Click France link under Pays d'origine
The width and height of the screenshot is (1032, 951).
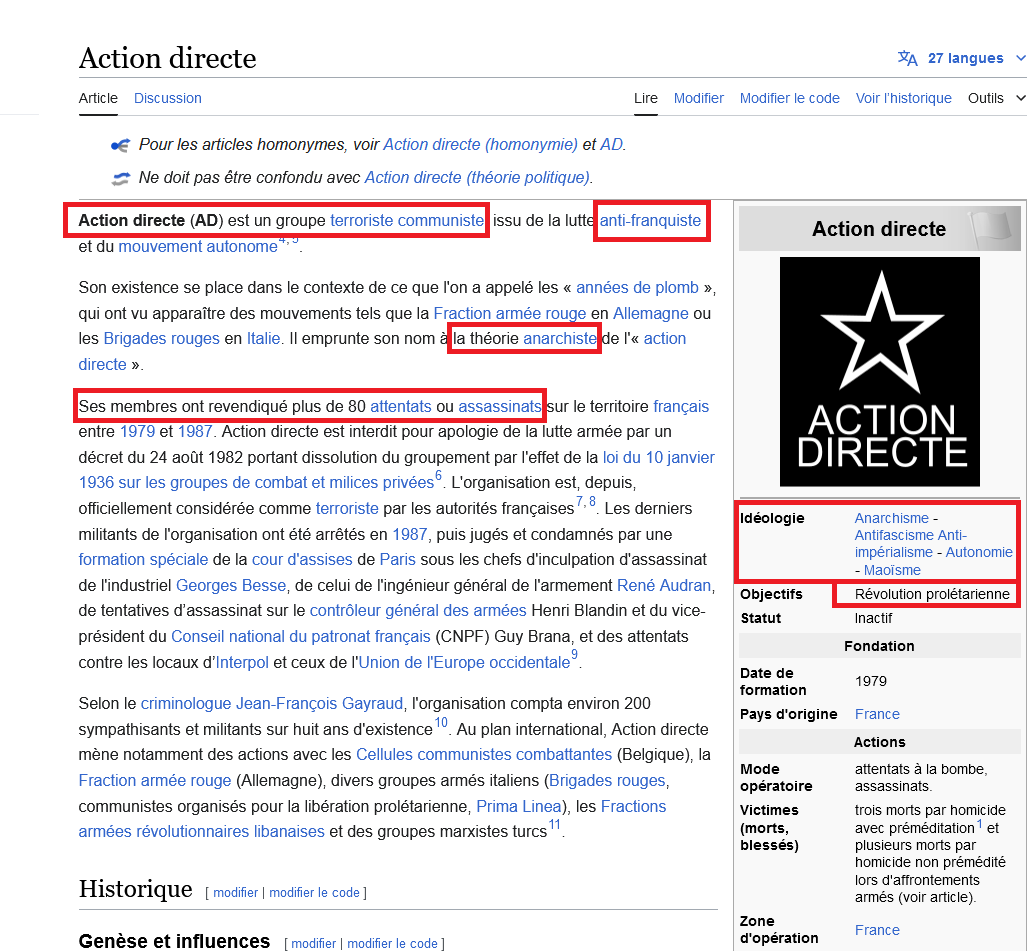877,714
